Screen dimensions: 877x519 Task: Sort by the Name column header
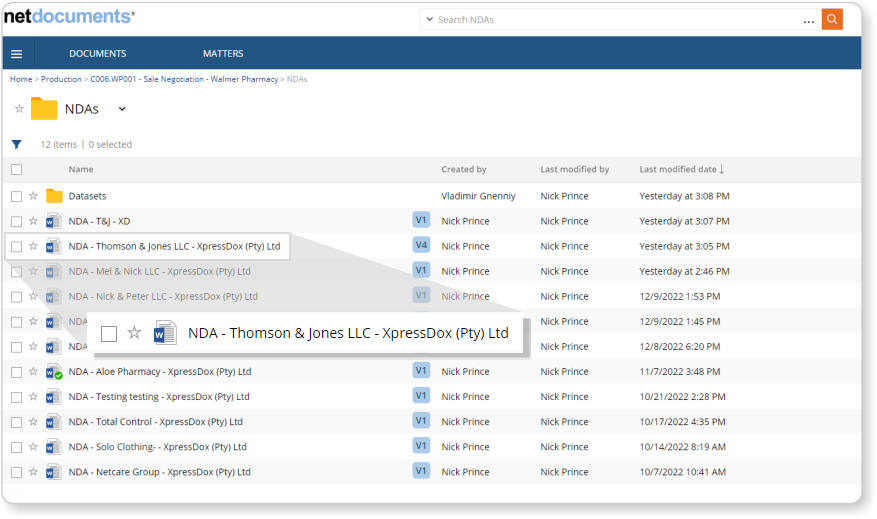point(81,169)
